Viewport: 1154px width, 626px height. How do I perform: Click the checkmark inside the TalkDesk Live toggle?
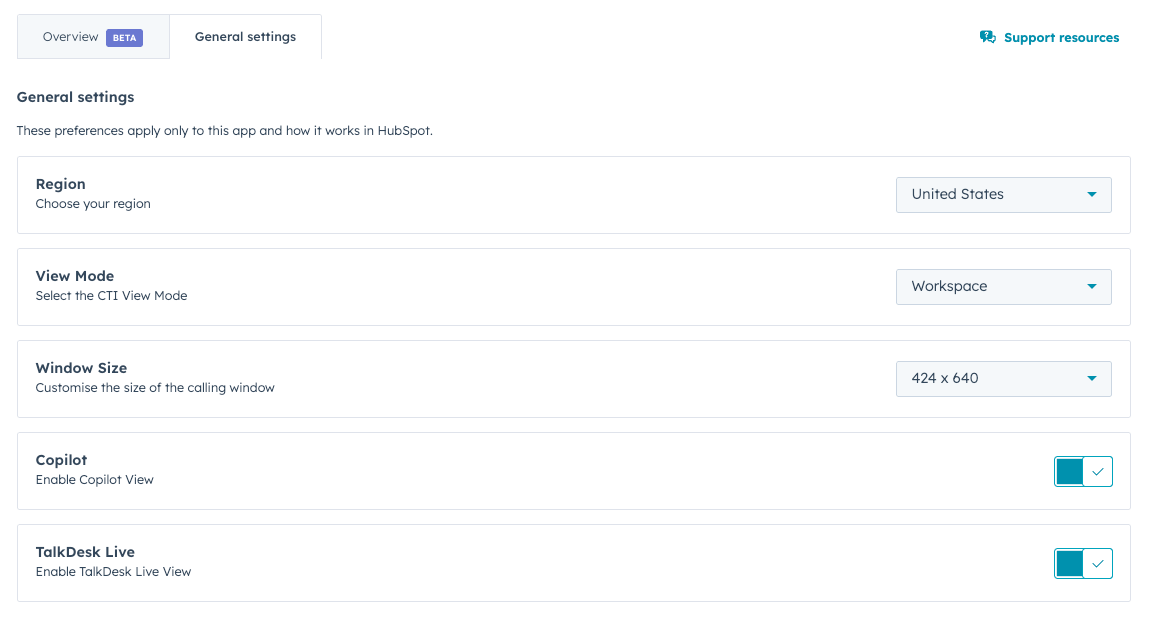click(x=1097, y=563)
